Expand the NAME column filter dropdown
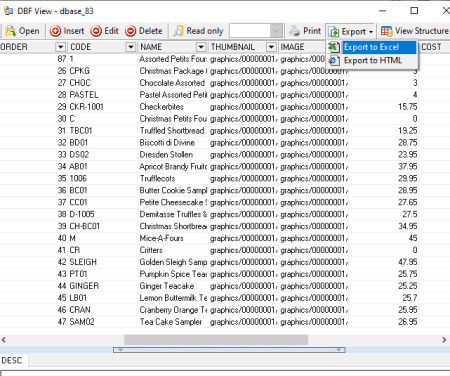Screen dimensions: 450x376 point(201,47)
